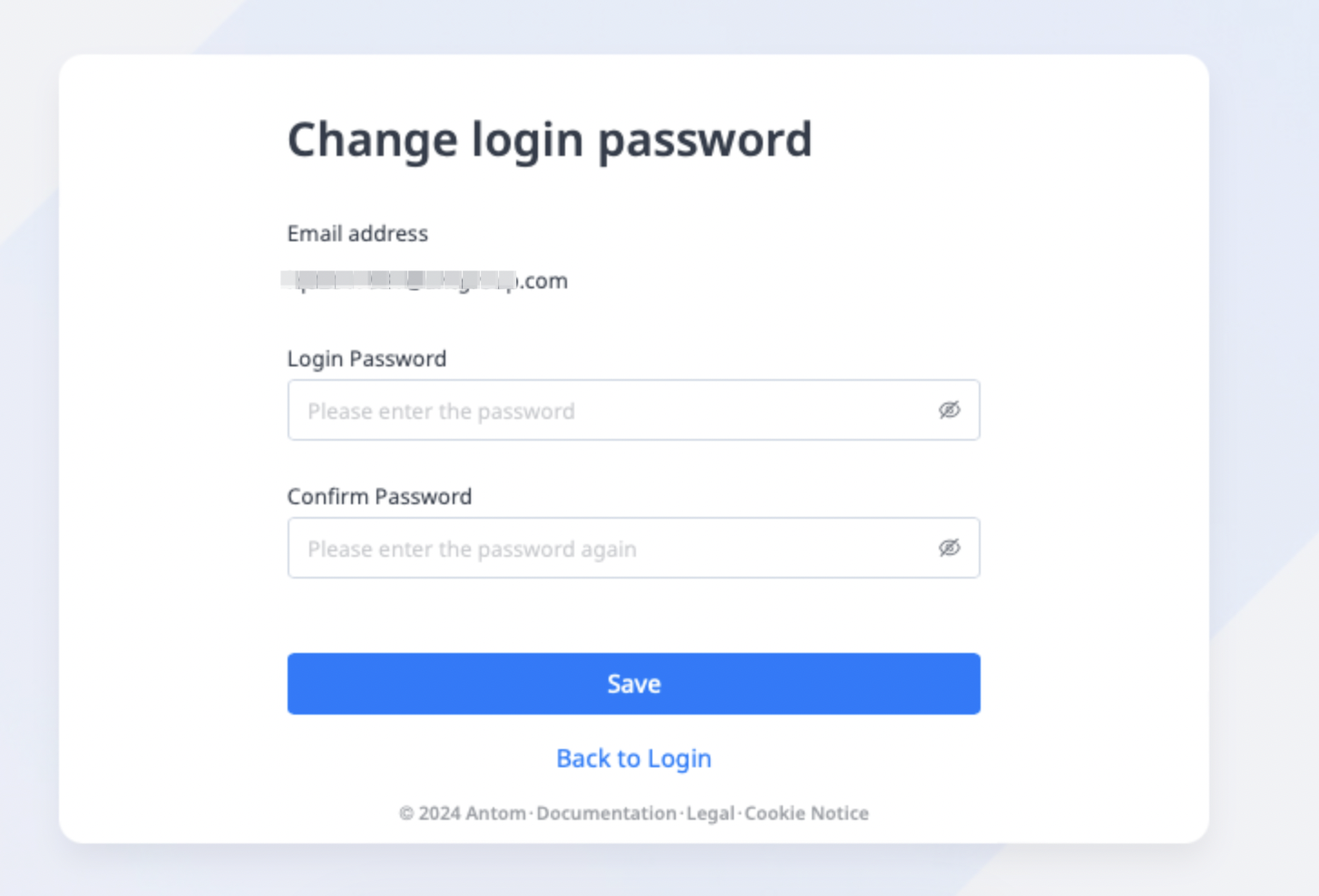Select the blurred email address text
Screen dimensions: 1319x896
coord(399,280)
